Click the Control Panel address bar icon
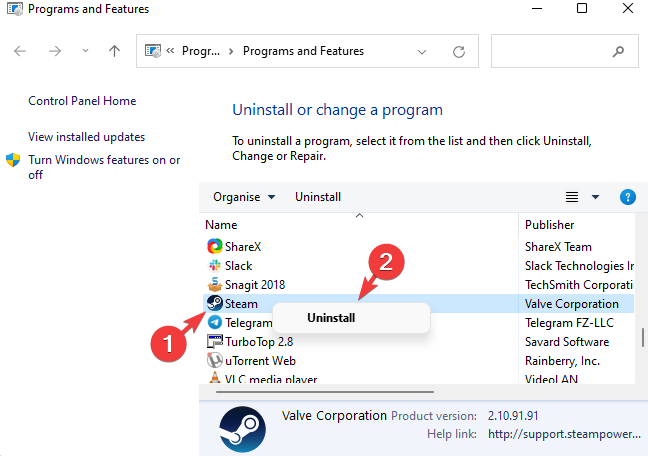The height and width of the screenshot is (456, 648). pos(152,51)
